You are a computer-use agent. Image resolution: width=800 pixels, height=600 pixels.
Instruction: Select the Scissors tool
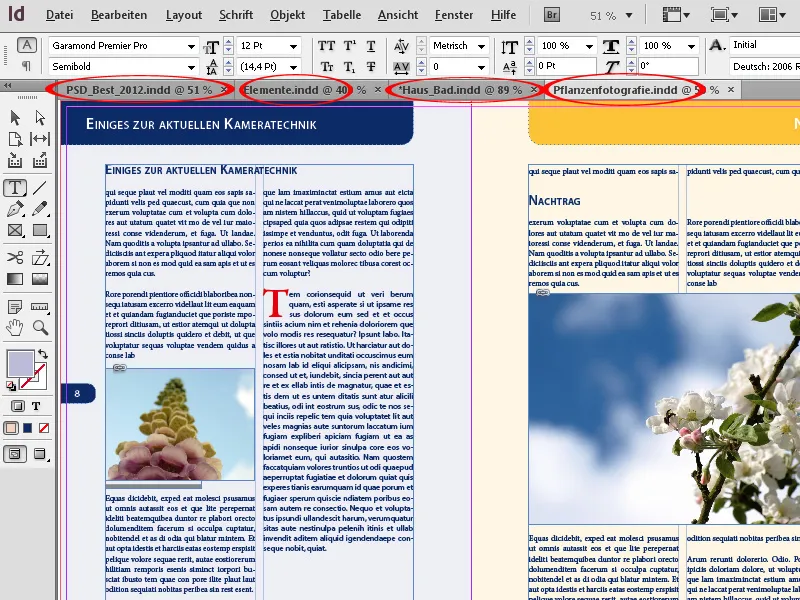tap(15, 257)
